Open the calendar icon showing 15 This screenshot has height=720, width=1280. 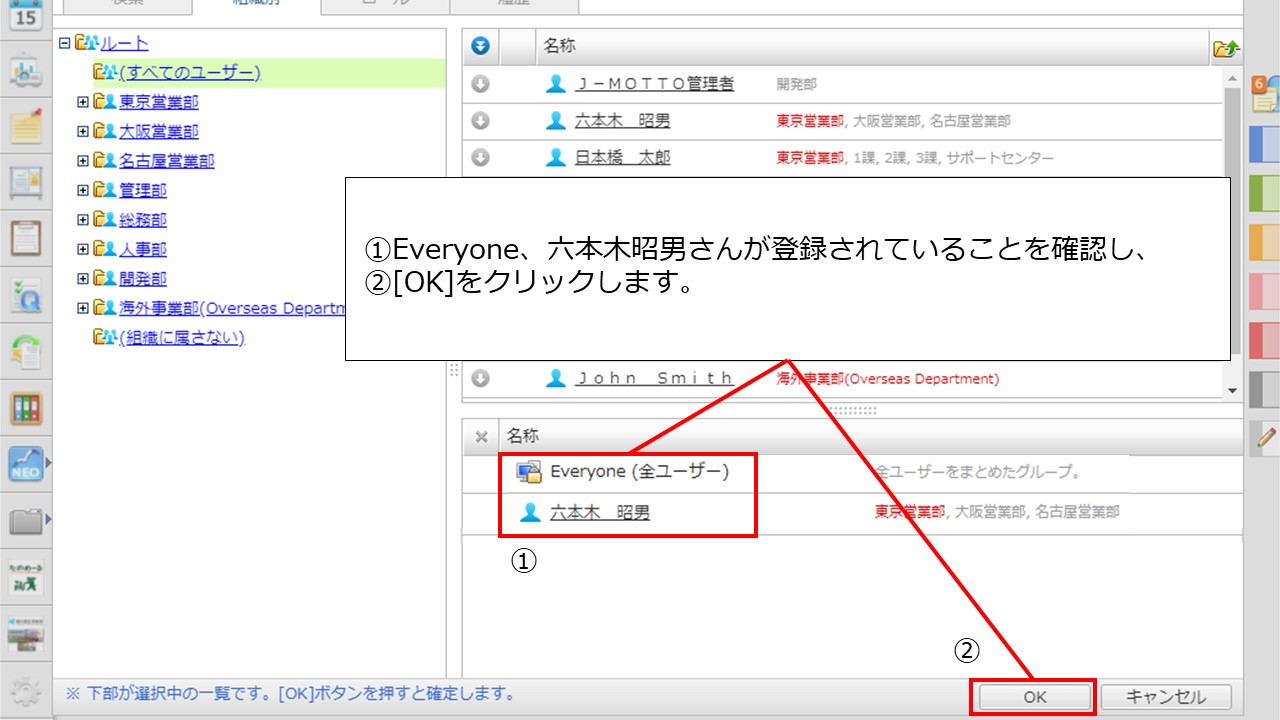point(25,15)
